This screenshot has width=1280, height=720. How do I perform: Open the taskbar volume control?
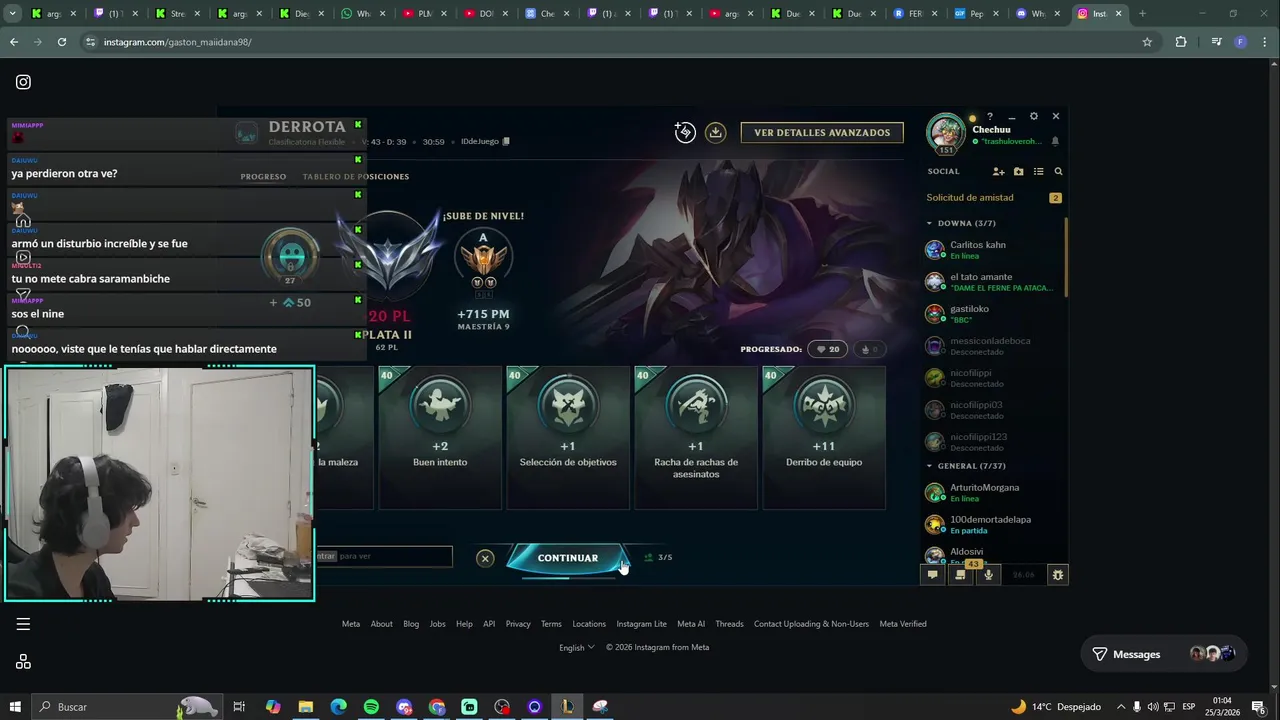click(1153, 707)
